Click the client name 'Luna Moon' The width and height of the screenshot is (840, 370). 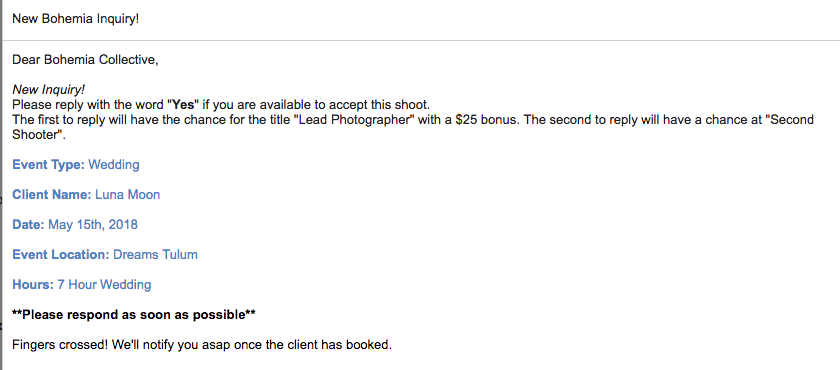pyautogui.click(x=128, y=195)
